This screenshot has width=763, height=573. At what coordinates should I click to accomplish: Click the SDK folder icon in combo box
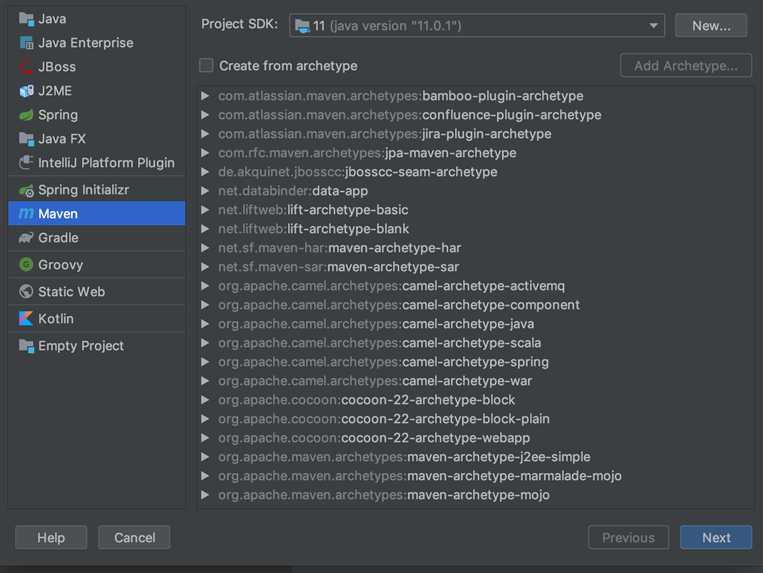[302, 26]
